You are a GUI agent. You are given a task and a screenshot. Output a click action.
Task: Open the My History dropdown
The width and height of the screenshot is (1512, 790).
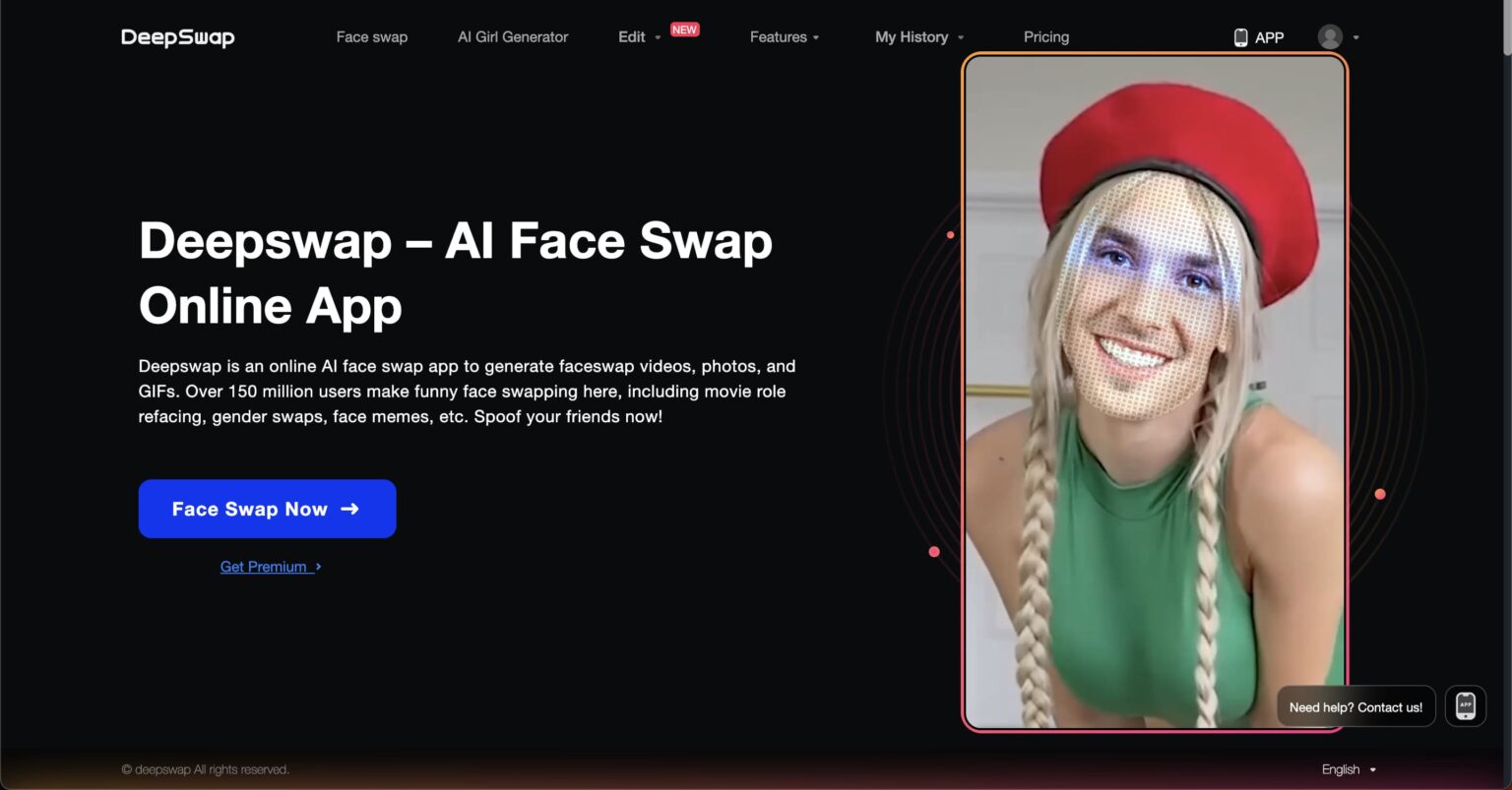(918, 37)
